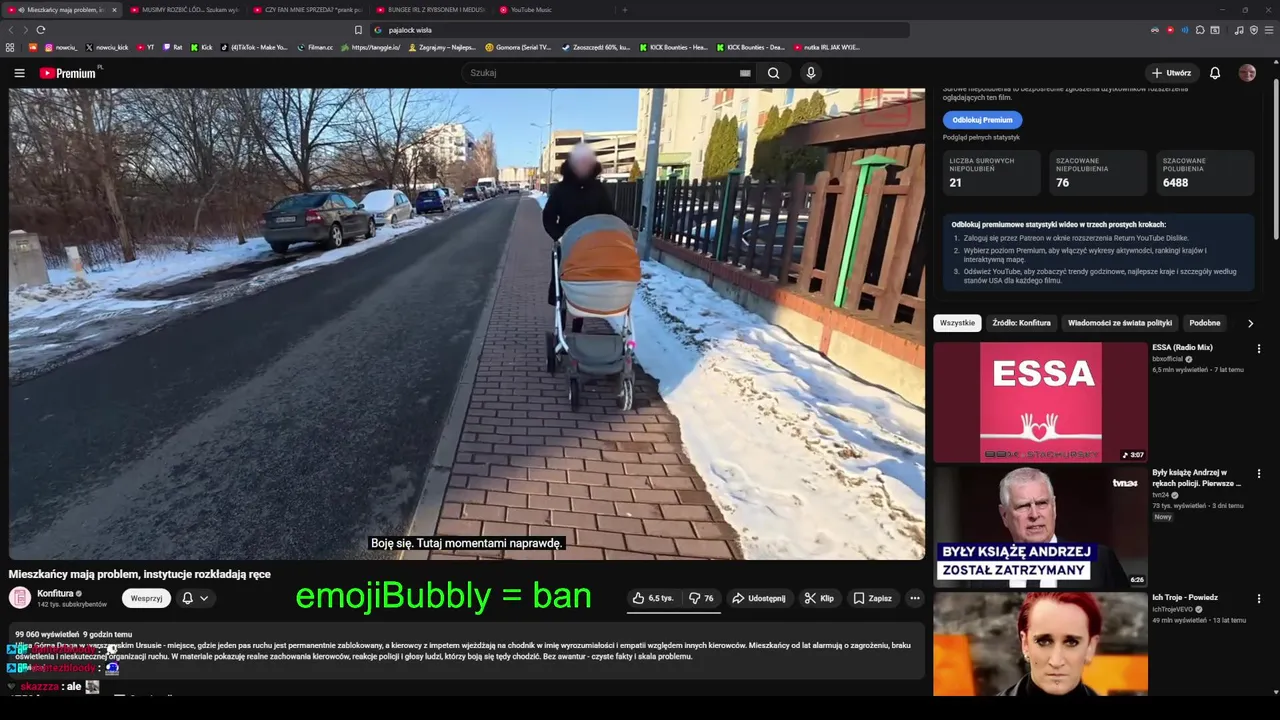Dislike the video showing 76

[x=701, y=598]
